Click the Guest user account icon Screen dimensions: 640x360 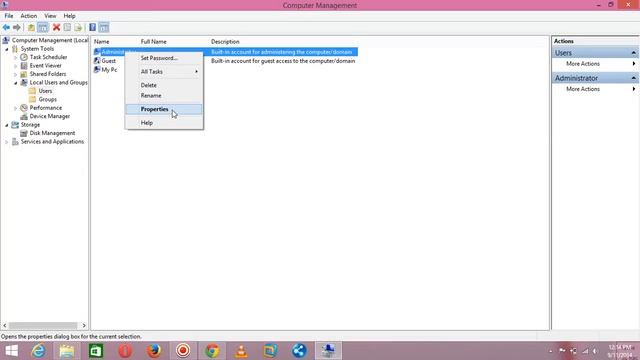click(x=97, y=60)
